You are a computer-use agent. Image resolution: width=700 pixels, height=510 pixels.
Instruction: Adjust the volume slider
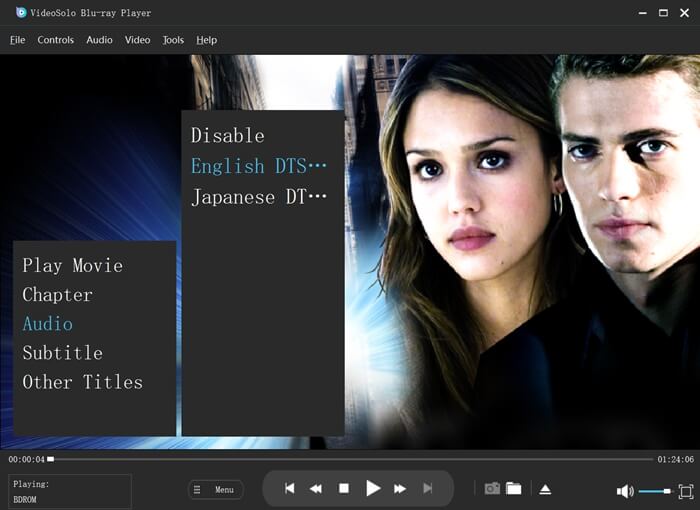[x=654, y=491]
